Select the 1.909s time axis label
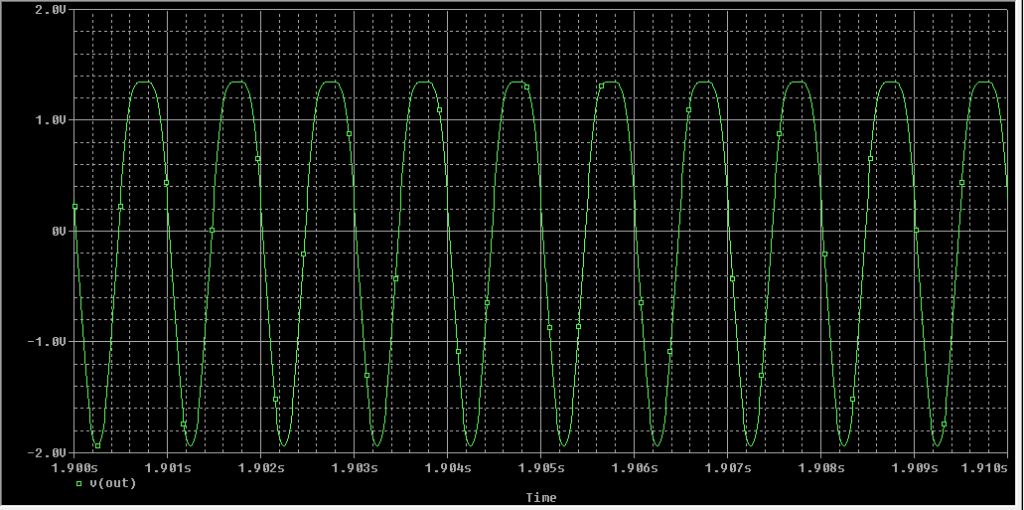The width and height of the screenshot is (1024, 510). (914, 467)
